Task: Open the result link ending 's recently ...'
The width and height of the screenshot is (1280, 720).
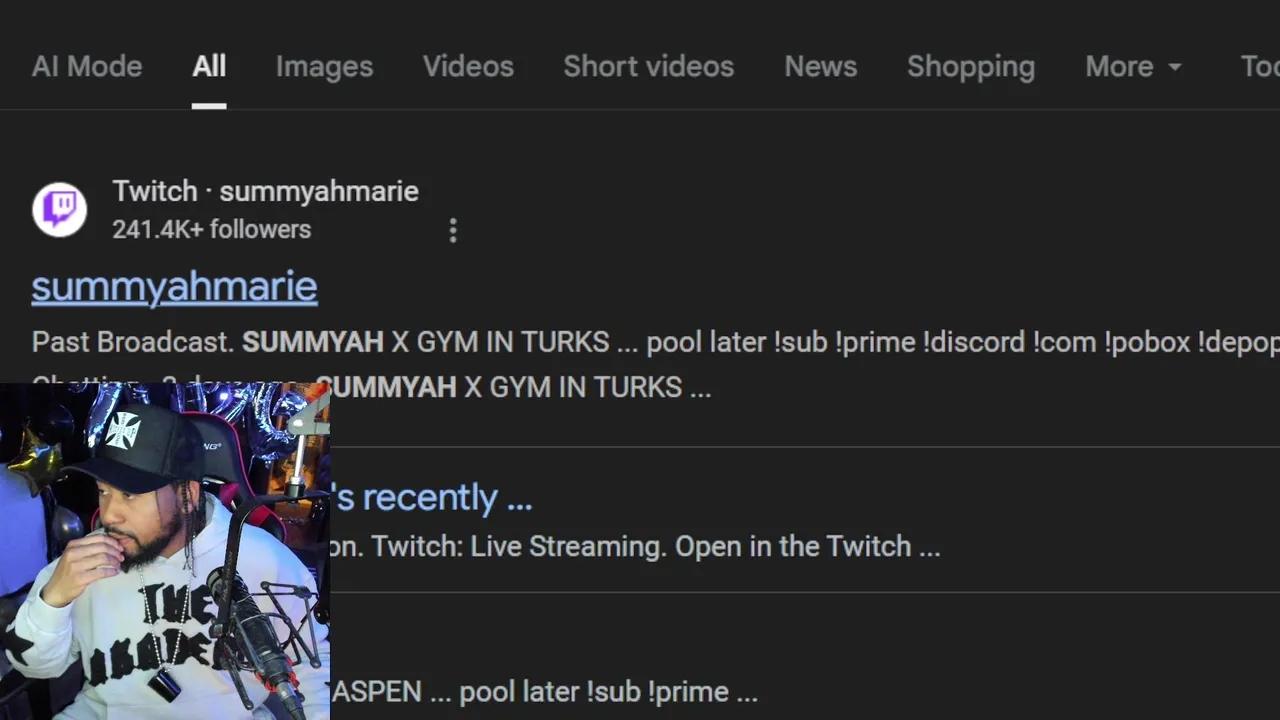Action: coord(431,497)
